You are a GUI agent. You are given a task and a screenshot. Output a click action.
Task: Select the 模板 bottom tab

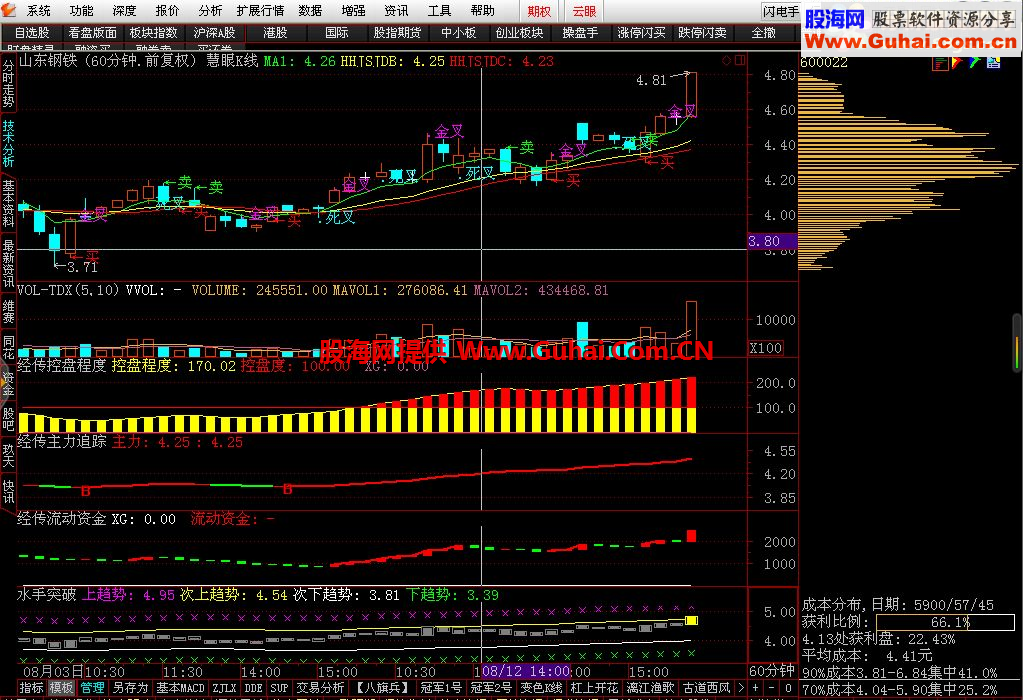point(62,688)
